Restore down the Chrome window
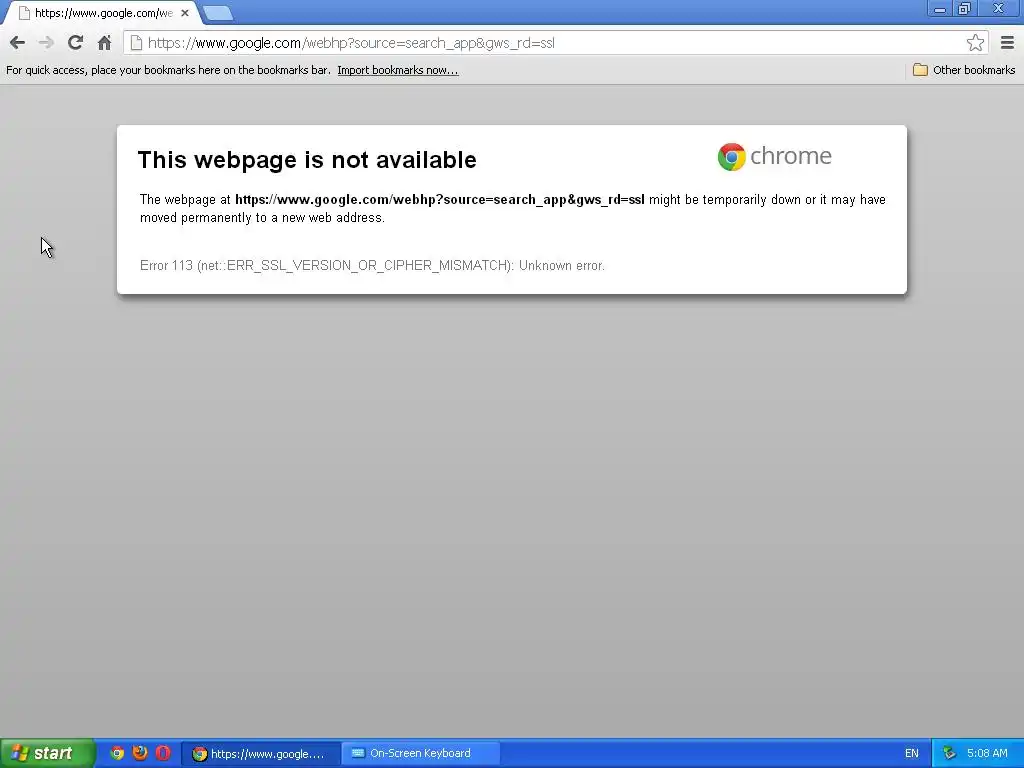This screenshot has width=1024, height=768. (x=965, y=9)
